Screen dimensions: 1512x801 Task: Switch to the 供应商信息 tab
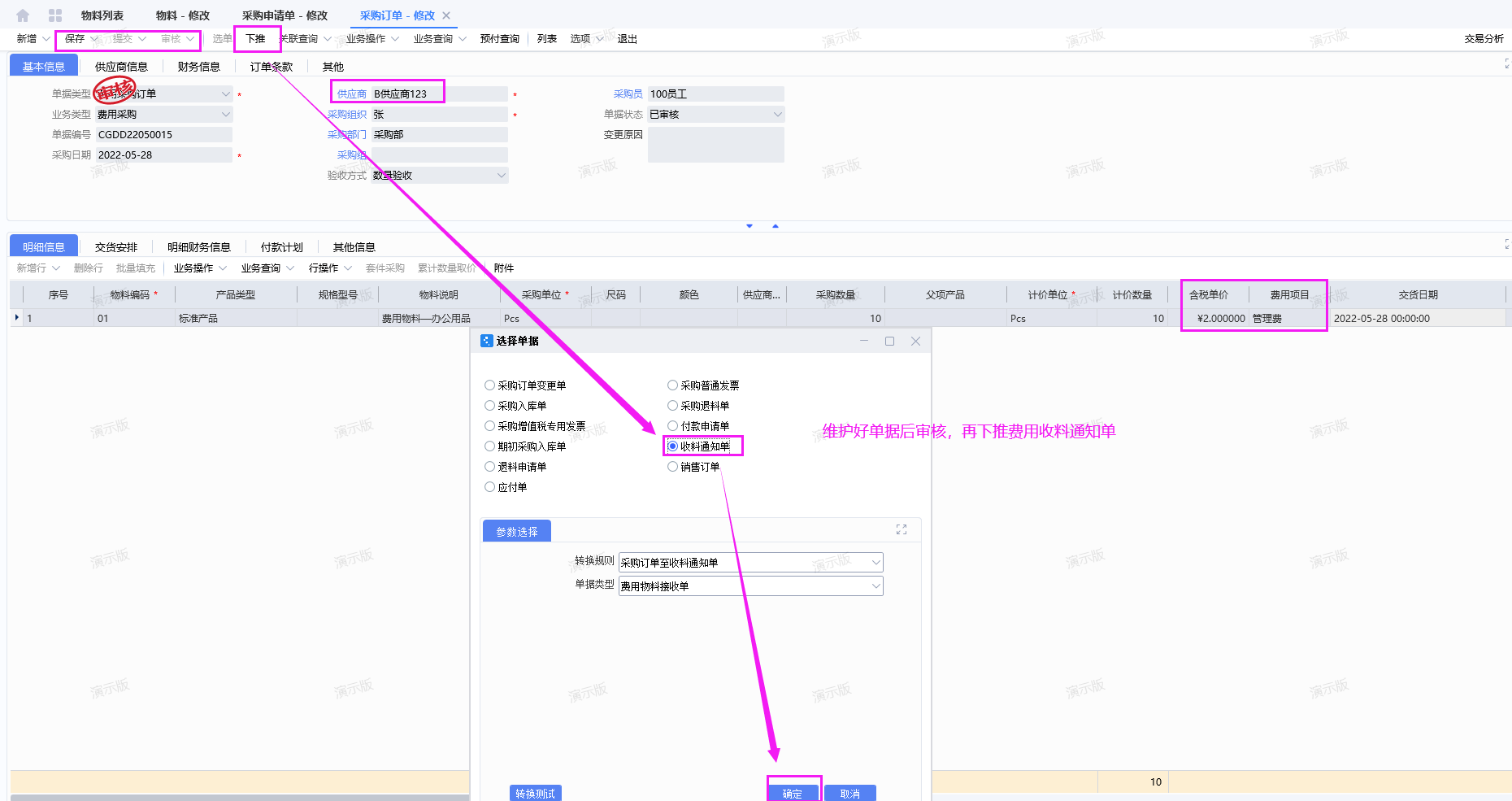[121, 67]
